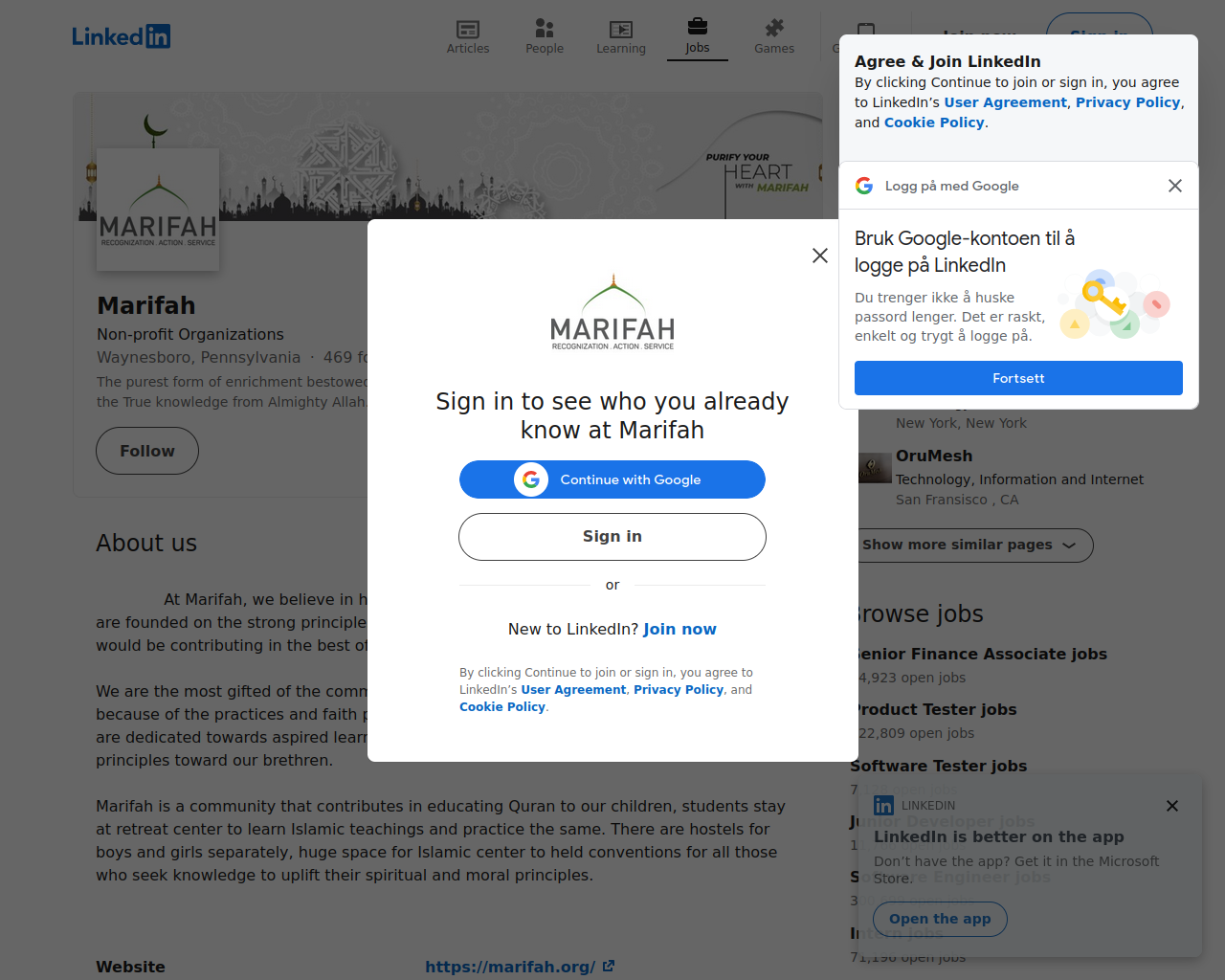The image size is (1225, 980).
Task: Select the Jobs briefcase tab
Action: click(698, 37)
